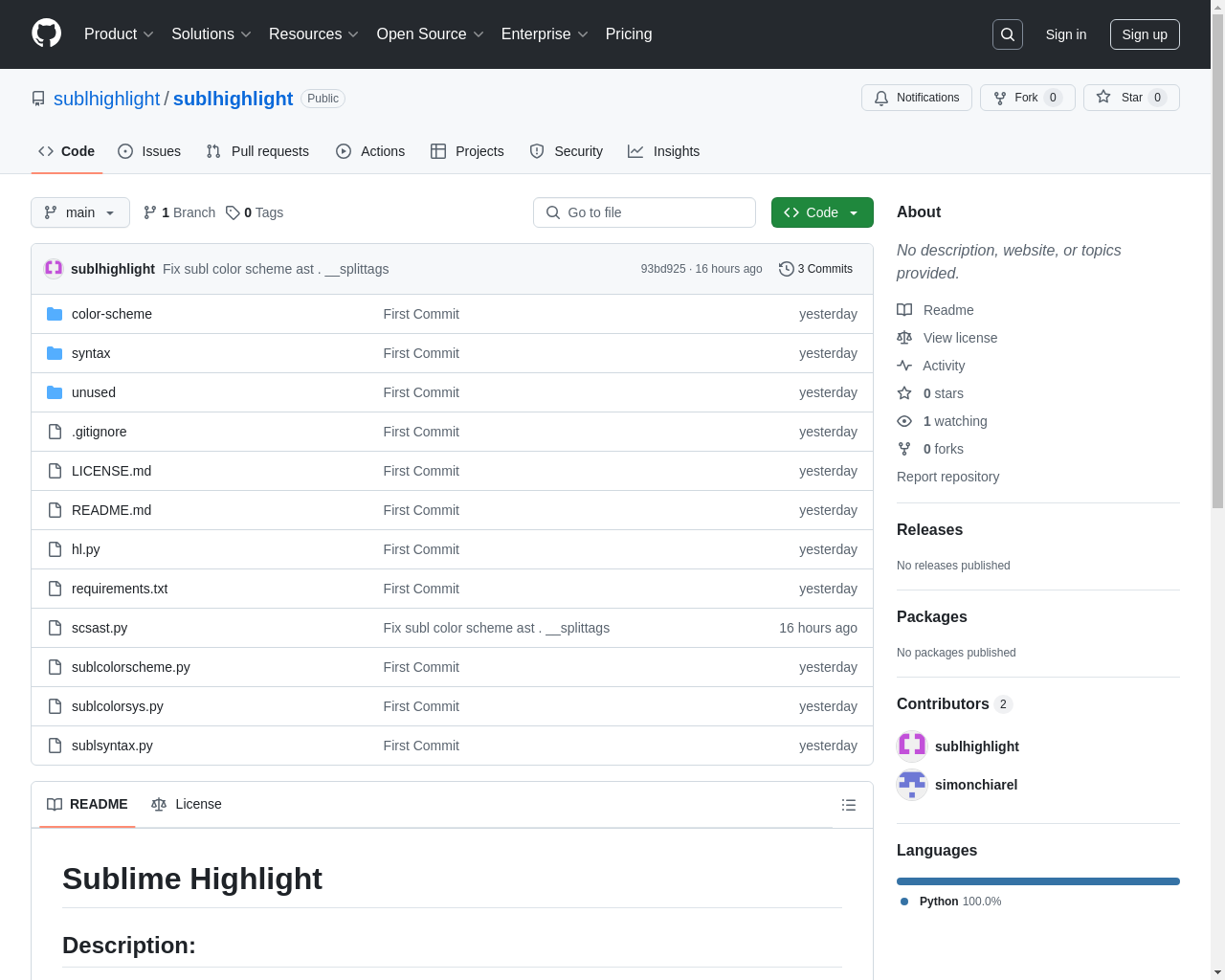Click Report repository link
This screenshot has height=980, width=1225.
(x=947, y=477)
